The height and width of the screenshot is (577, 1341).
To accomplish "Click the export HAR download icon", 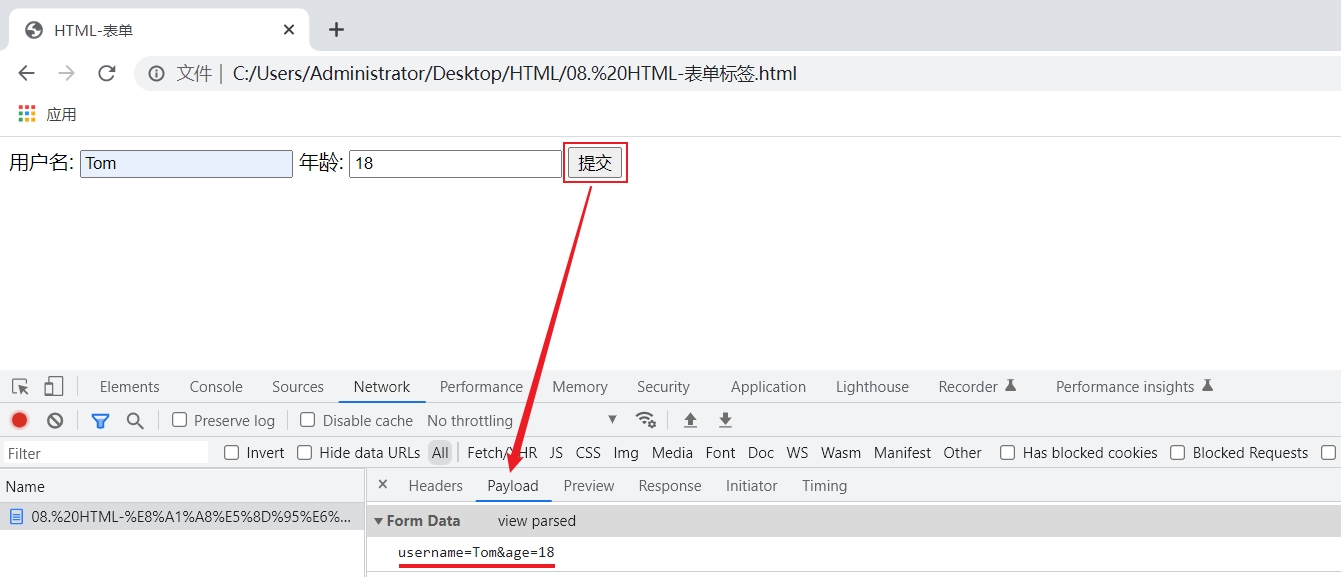I will coord(725,420).
